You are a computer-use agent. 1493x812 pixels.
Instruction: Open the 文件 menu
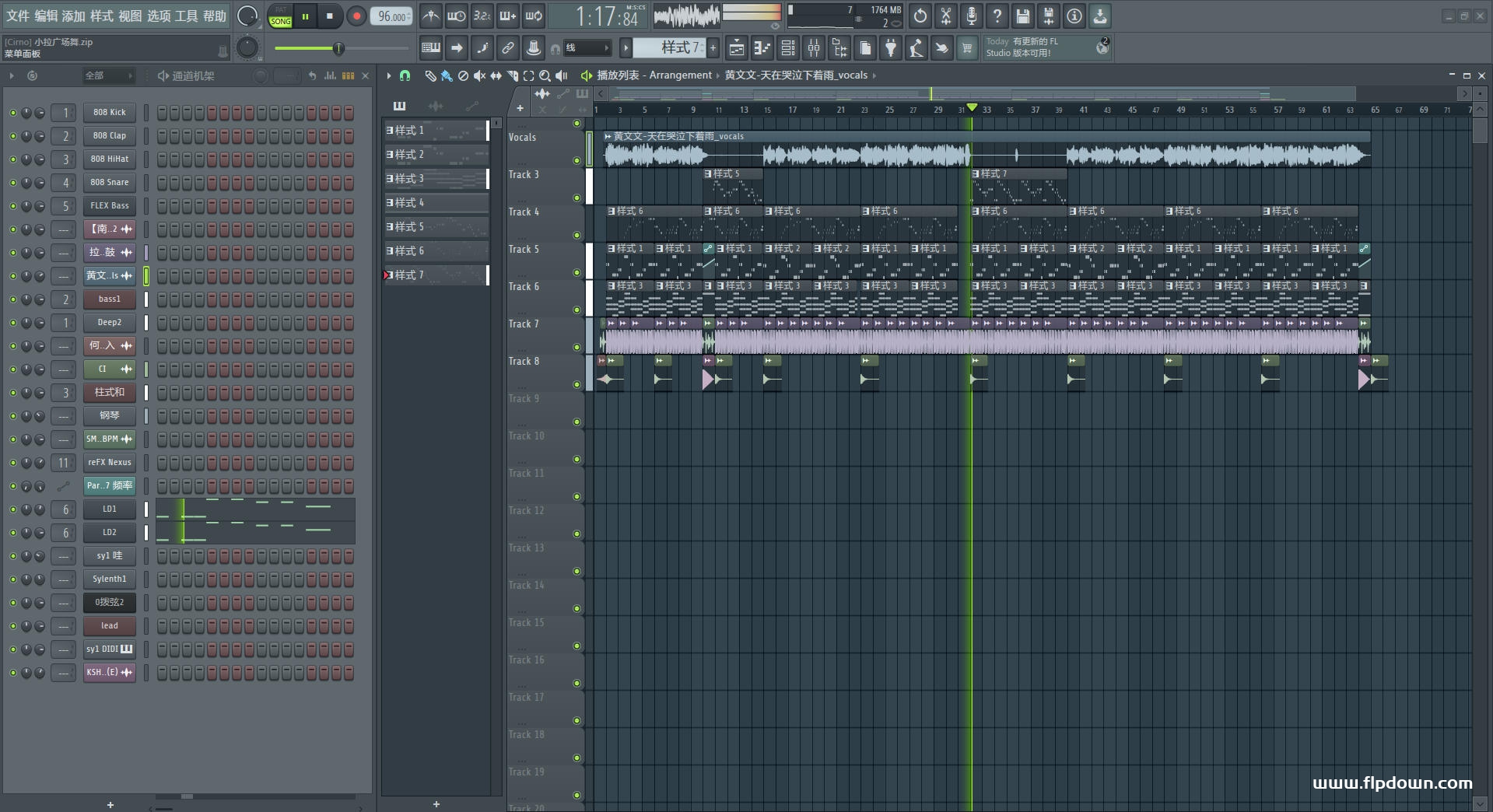click(x=17, y=16)
